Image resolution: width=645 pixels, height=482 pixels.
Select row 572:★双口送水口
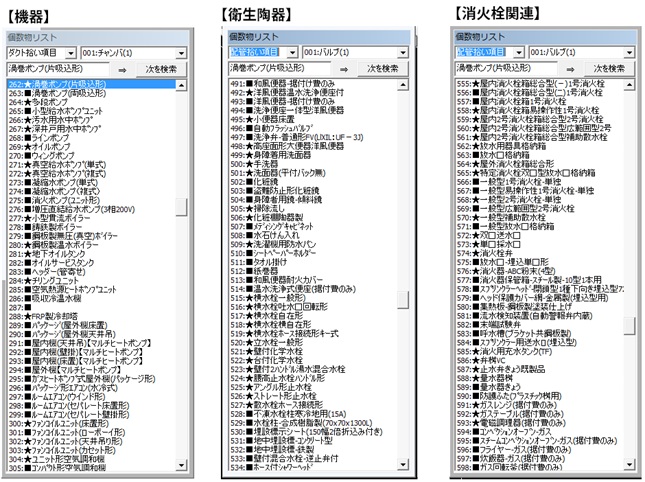(539, 235)
